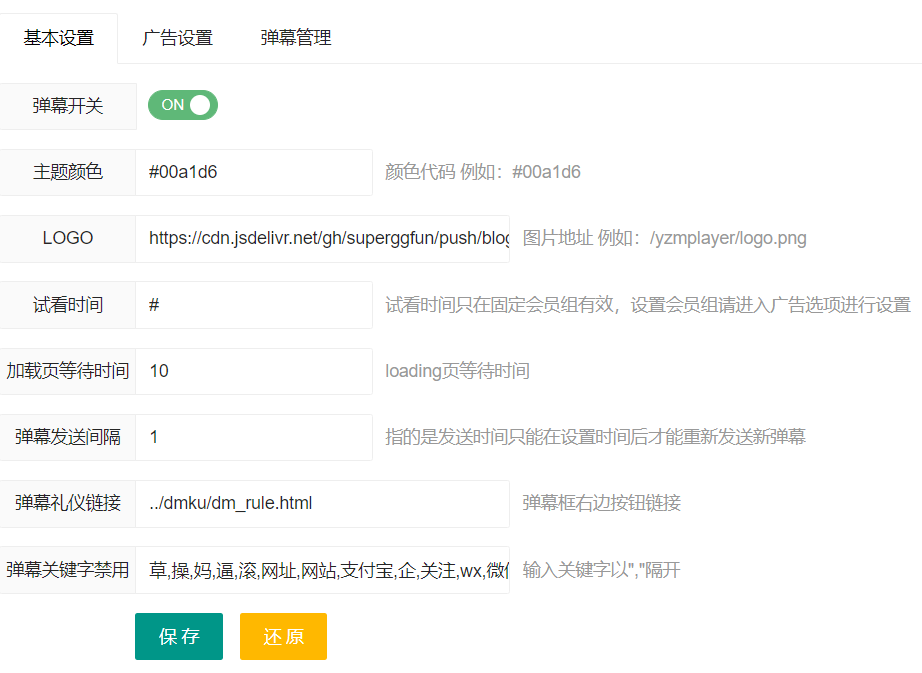Click the 弹幕关键字禁用 input field
922x673 pixels.
pos(322,570)
